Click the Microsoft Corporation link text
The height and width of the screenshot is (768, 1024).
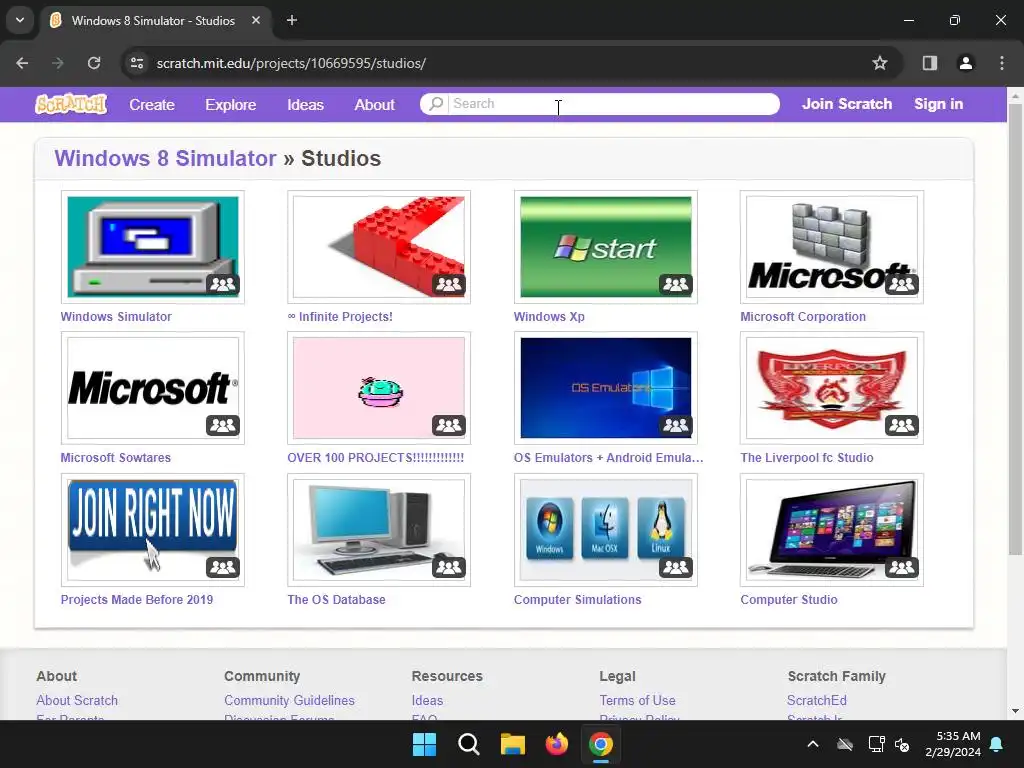pos(803,317)
